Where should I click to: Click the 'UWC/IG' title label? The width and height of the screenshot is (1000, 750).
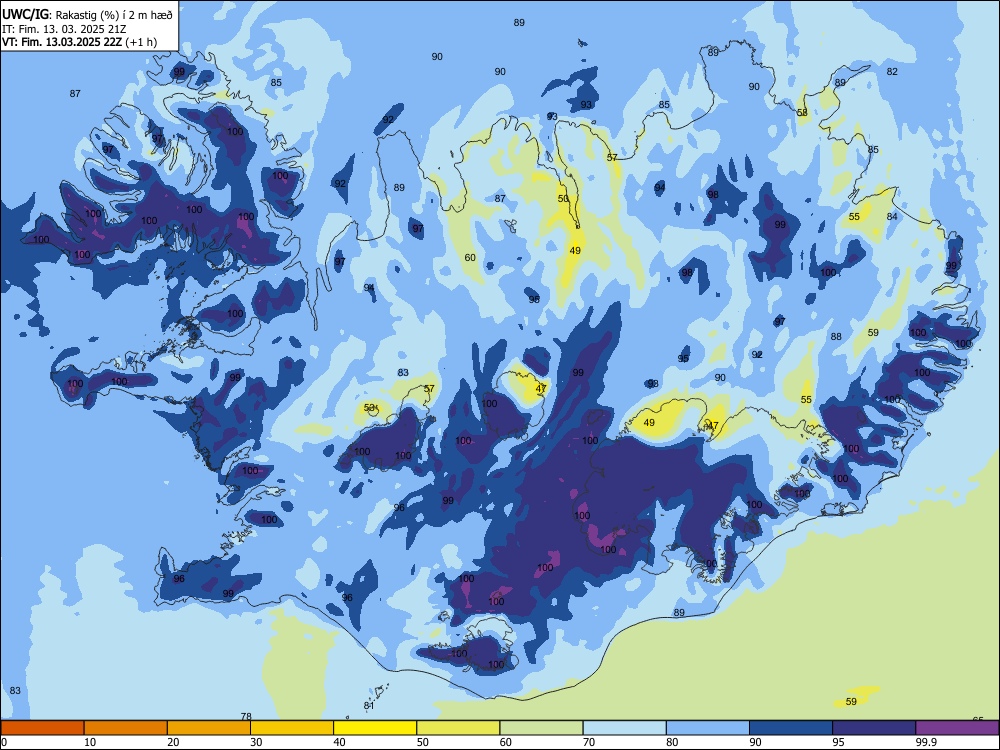click(25, 14)
